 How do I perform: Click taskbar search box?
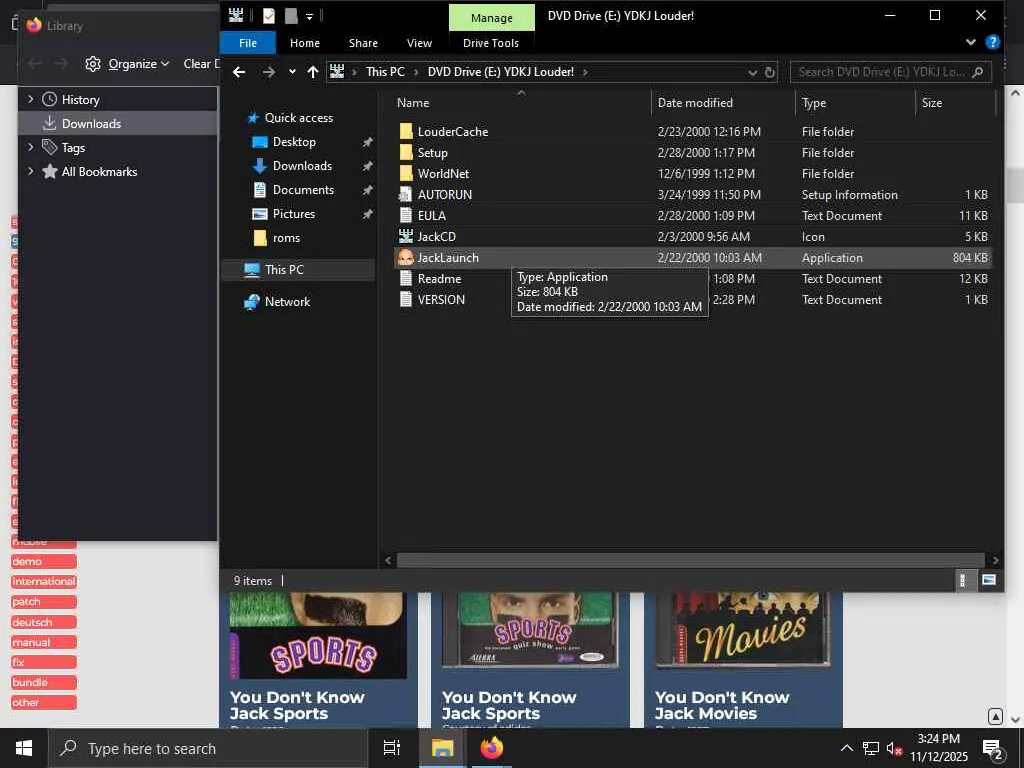coord(208,748)
